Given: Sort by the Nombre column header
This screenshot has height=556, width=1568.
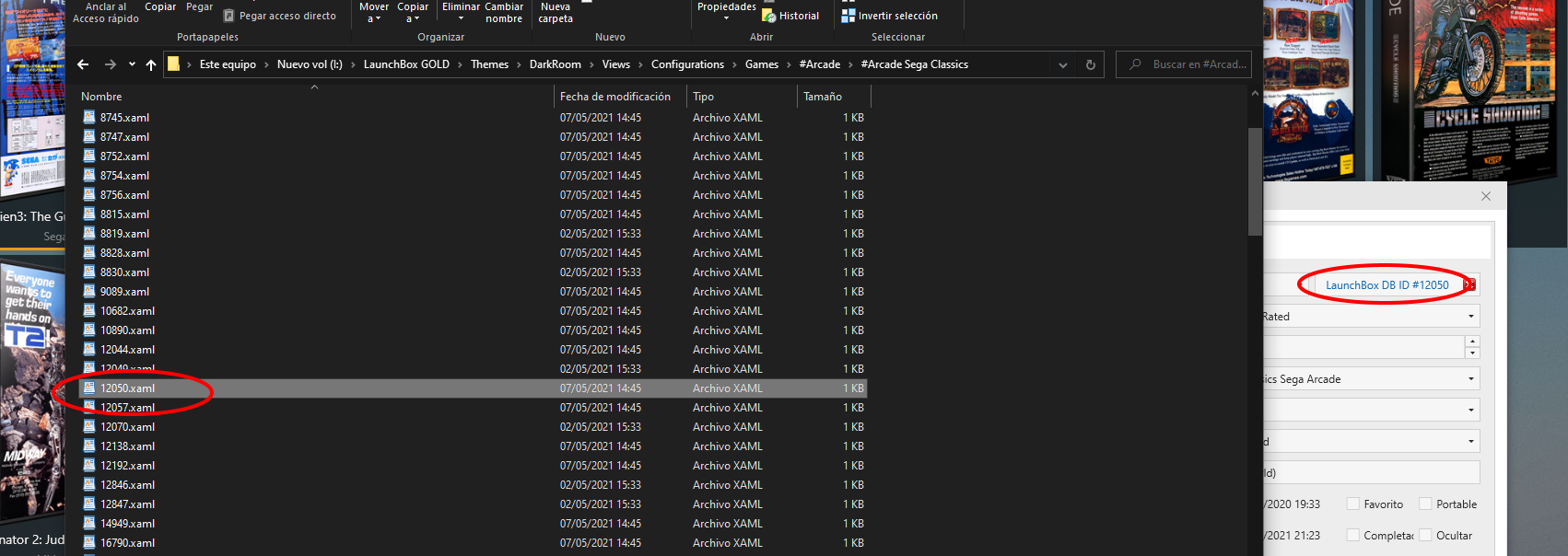Looking at the screenshot, I should pos(101,97).
